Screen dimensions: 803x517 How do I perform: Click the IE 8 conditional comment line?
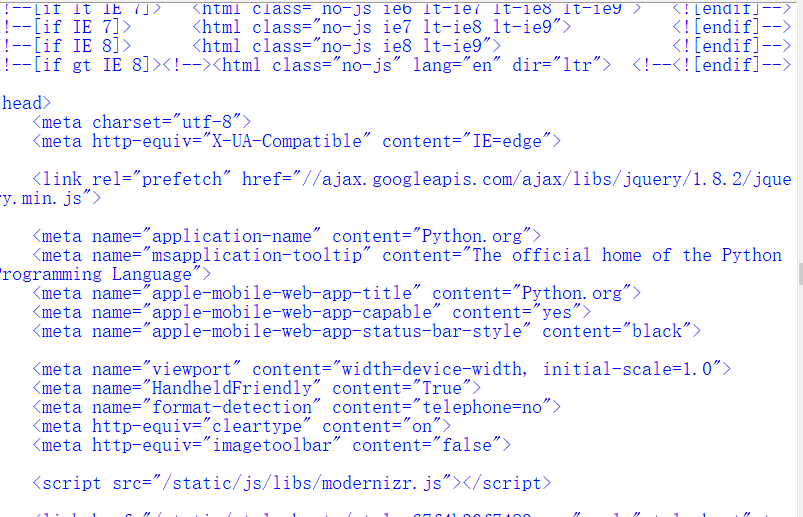[x=396, y=46]
